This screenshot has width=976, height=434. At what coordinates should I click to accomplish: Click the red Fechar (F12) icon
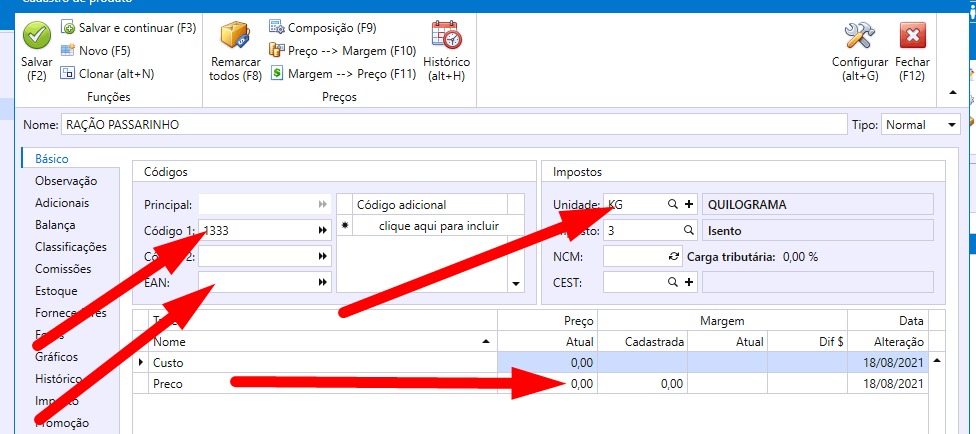912,37
